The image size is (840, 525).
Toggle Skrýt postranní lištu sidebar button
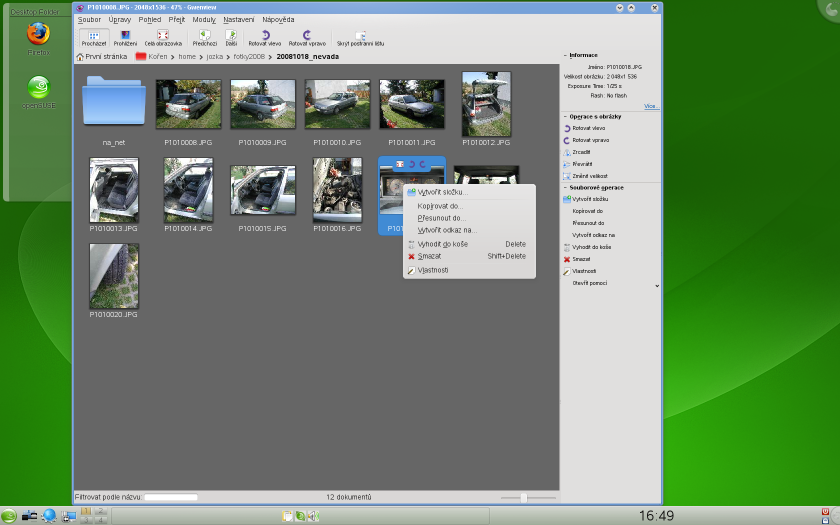(x=360, y=38)
